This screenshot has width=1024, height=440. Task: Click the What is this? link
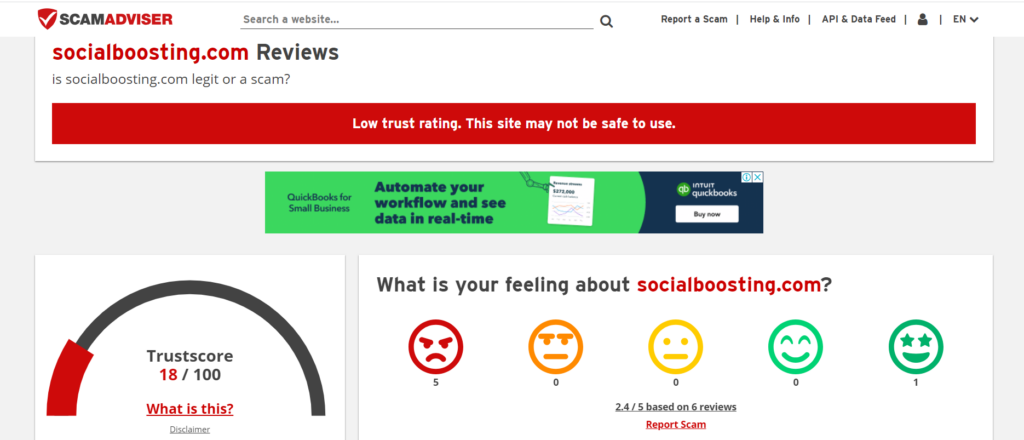189,409
